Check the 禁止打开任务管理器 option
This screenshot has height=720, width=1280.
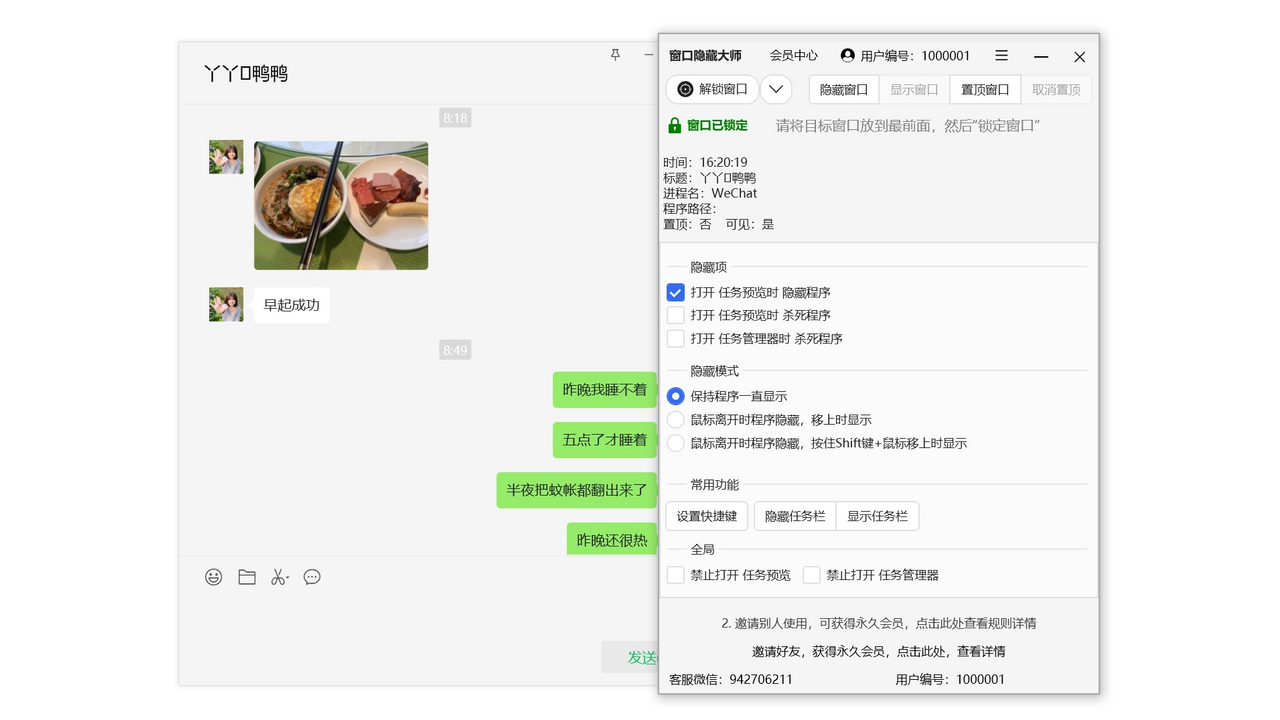point(812,575)
